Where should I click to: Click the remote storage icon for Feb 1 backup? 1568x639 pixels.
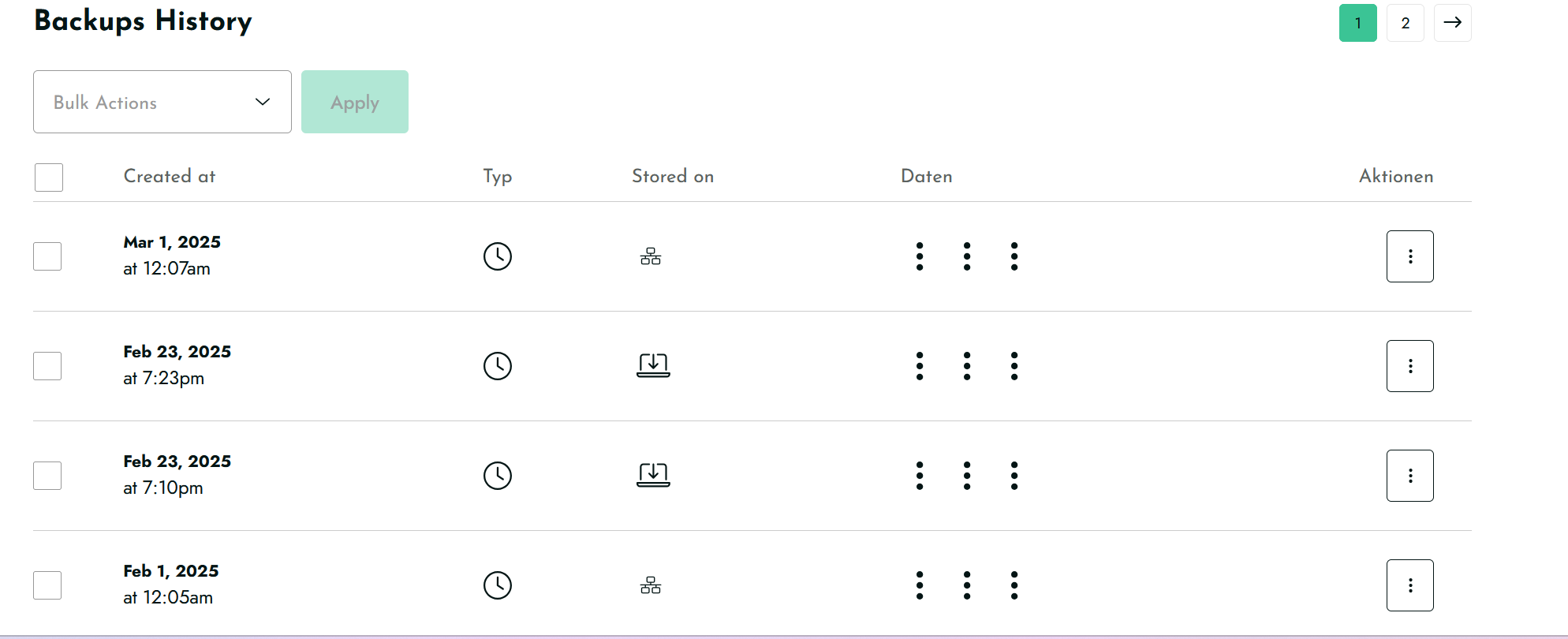click(651, 585)
